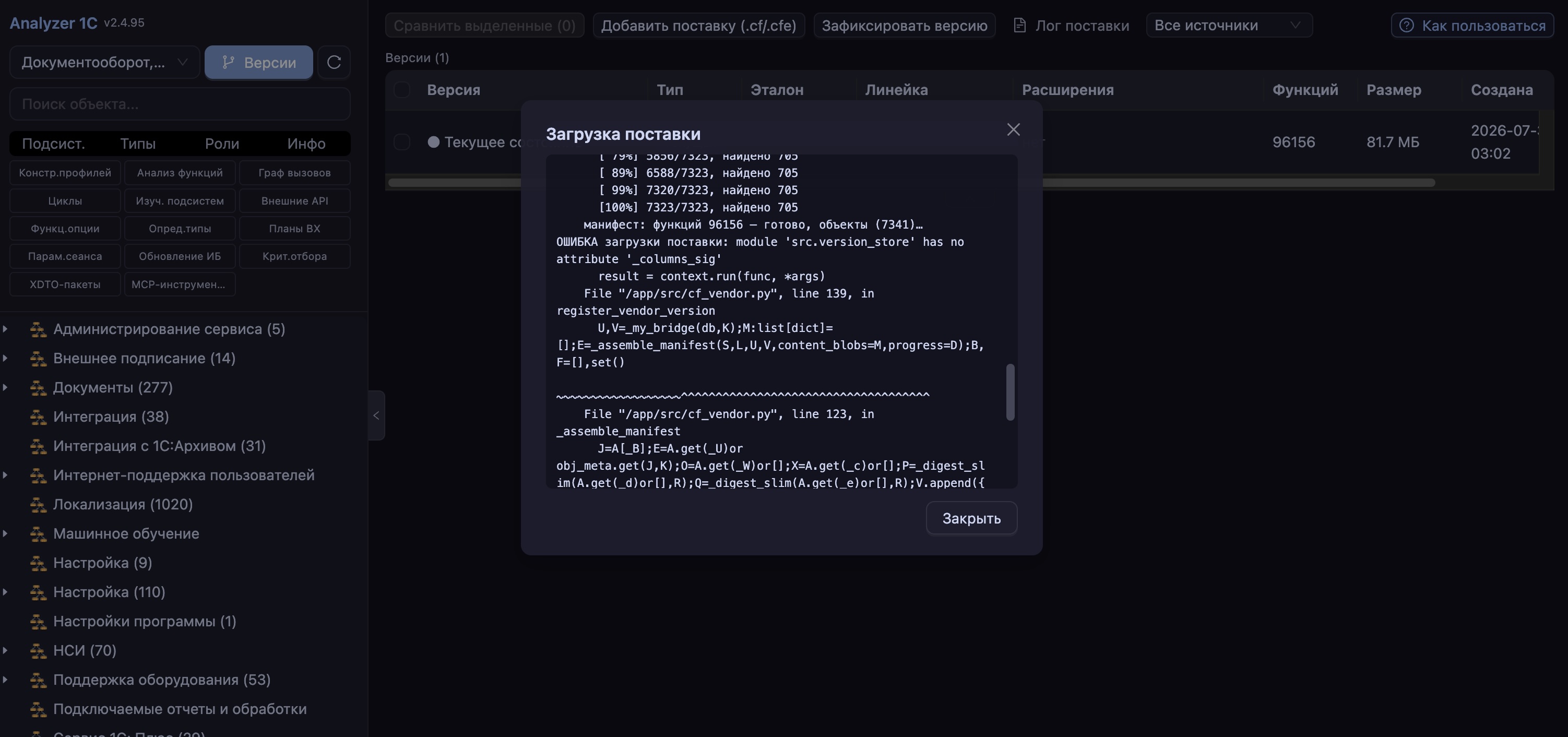Click Добавить поставку (.cf/.cfe) button
The image size is (1568, 737).
coord(698,26)
